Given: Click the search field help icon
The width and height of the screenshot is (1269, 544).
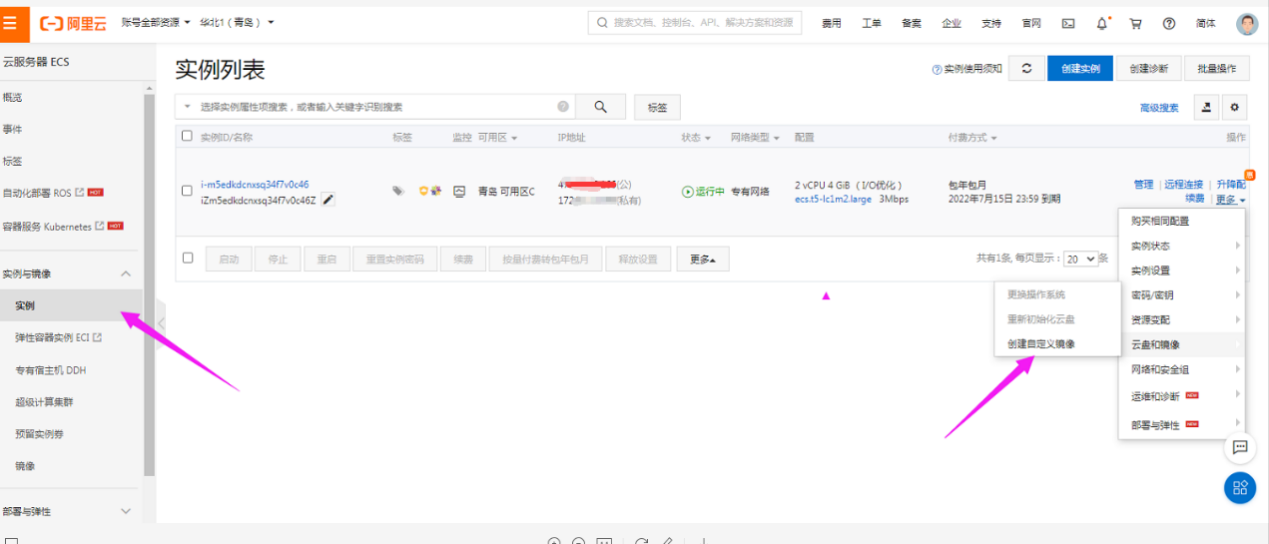Looking at the screenshot, I should point(563,106).
